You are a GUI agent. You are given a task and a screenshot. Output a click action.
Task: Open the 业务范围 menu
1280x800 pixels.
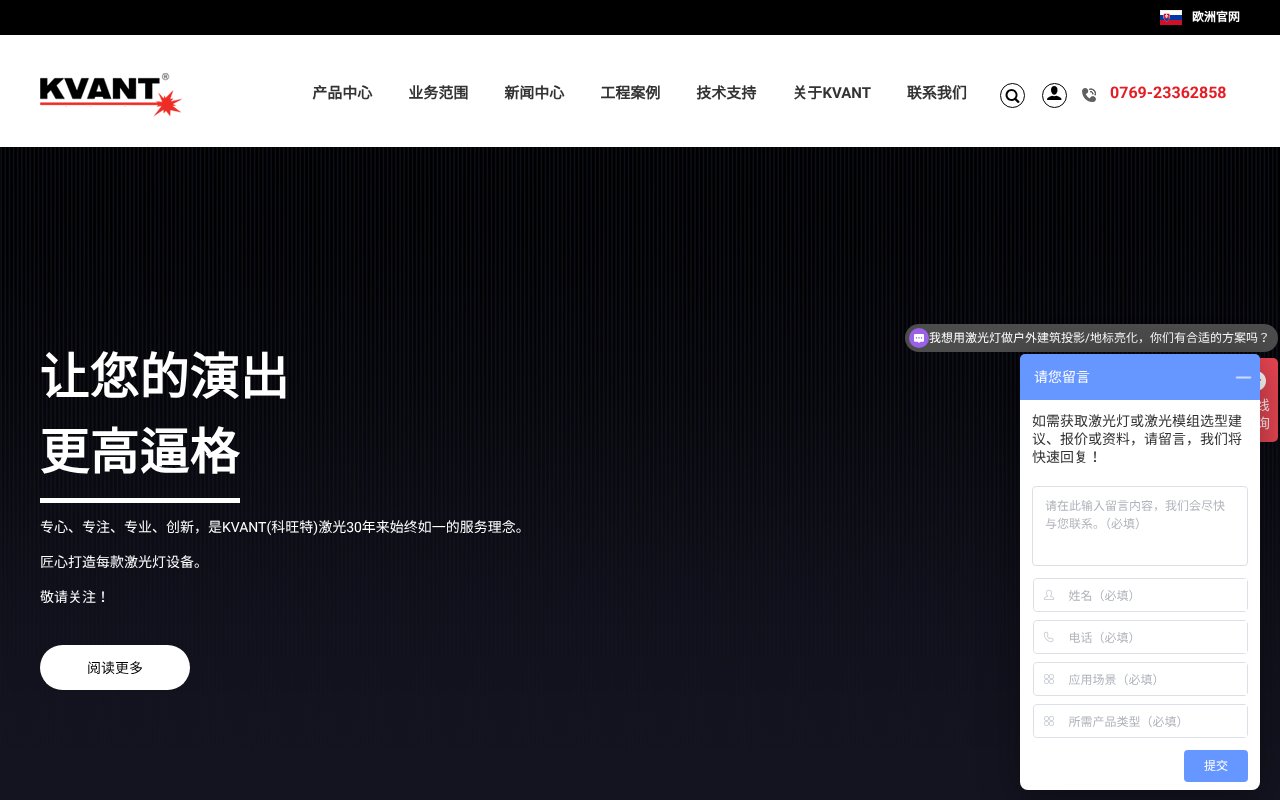438,92
